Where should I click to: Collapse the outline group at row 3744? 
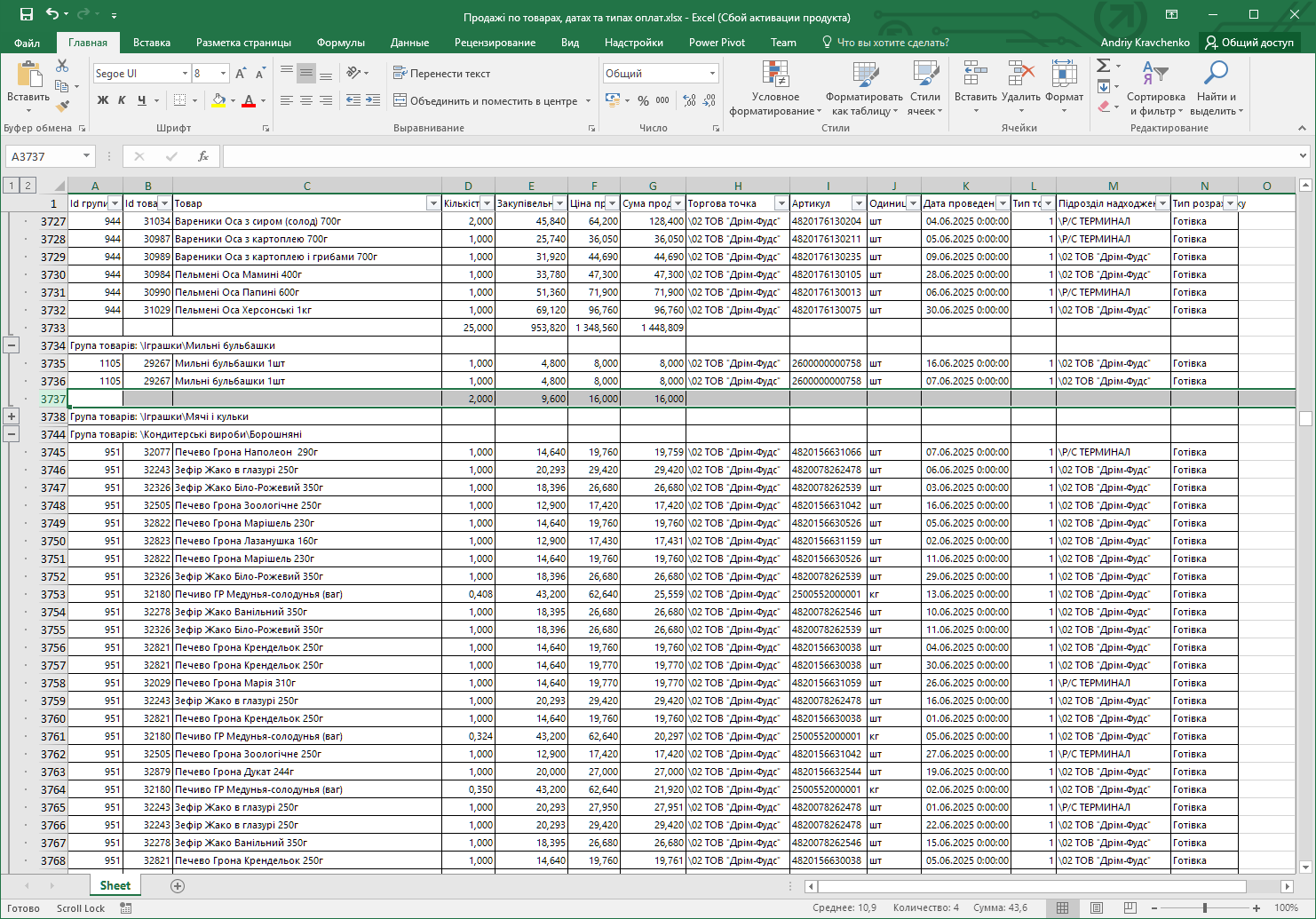[x=12, y=434]
